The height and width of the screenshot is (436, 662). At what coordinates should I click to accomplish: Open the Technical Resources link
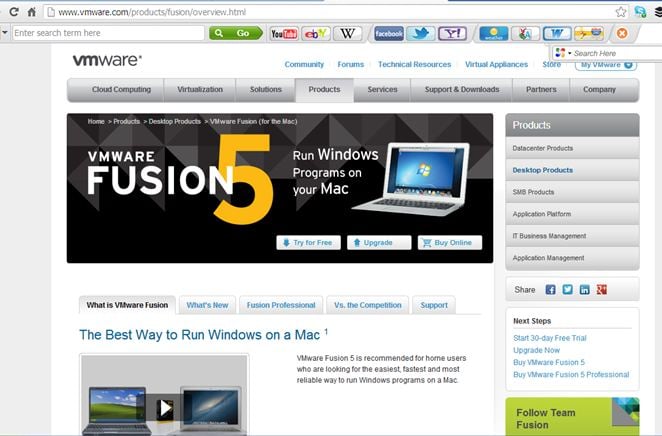coord(415,65)
